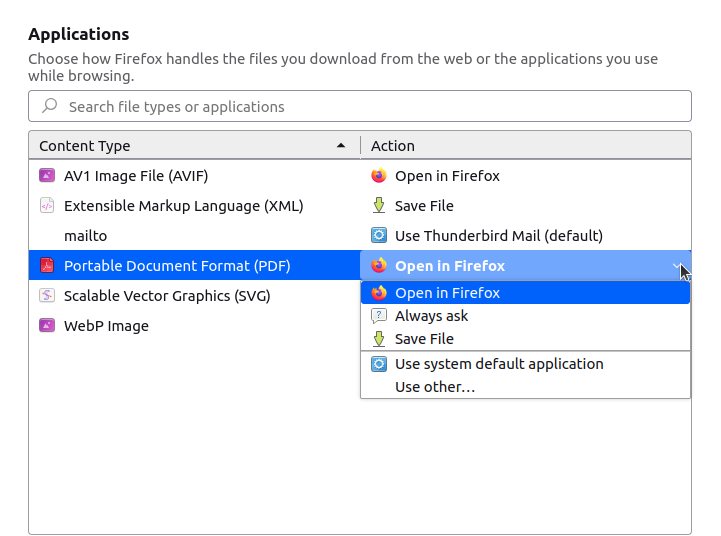Open the action dropdown for AV1 Image File
The width and height of the screenshot is (721, 536).
525,176
